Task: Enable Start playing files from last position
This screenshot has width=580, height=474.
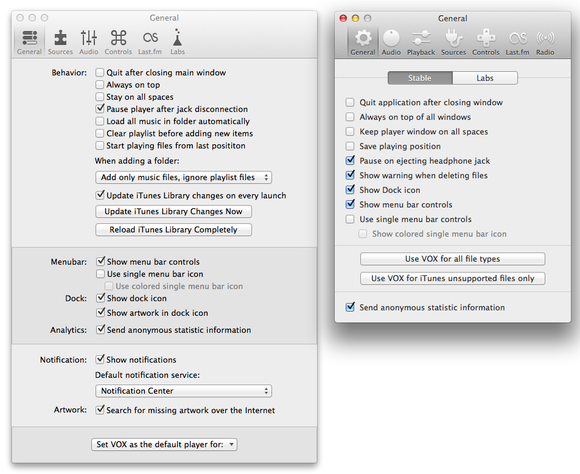Action: 100,145
